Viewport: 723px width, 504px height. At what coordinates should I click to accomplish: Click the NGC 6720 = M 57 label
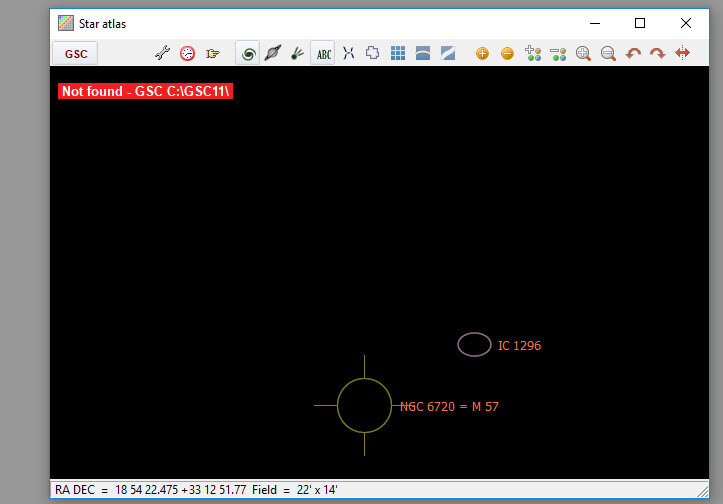pyautogui.click(x=449, y=407)
